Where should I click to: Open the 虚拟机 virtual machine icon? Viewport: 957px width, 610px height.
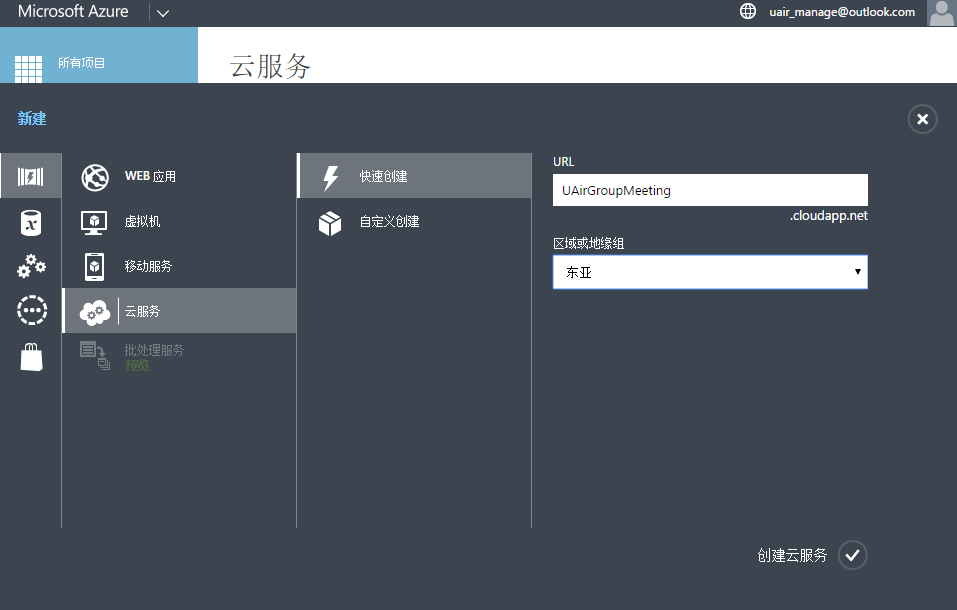click(x=95, y=221)
